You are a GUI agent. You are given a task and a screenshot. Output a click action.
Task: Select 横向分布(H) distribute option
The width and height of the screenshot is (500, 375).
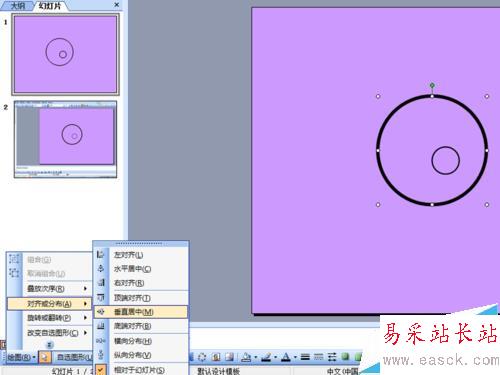(x=141, y=341)
